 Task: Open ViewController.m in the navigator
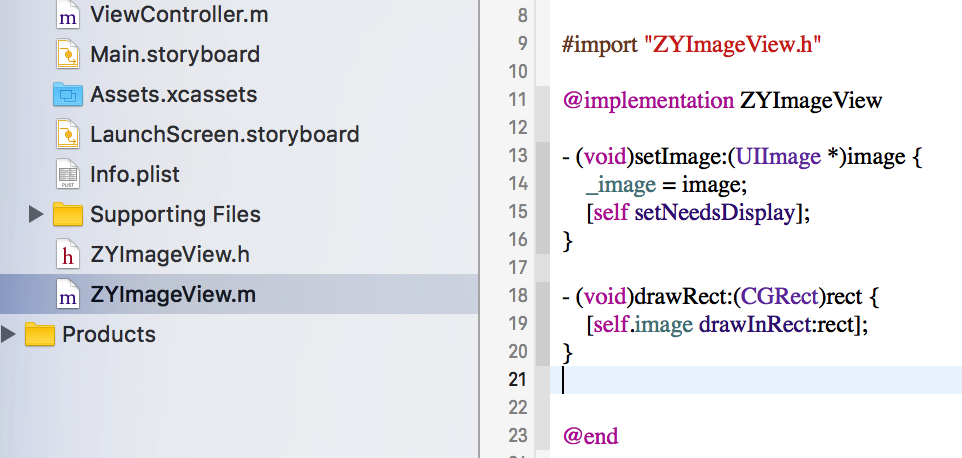(178, 16)
